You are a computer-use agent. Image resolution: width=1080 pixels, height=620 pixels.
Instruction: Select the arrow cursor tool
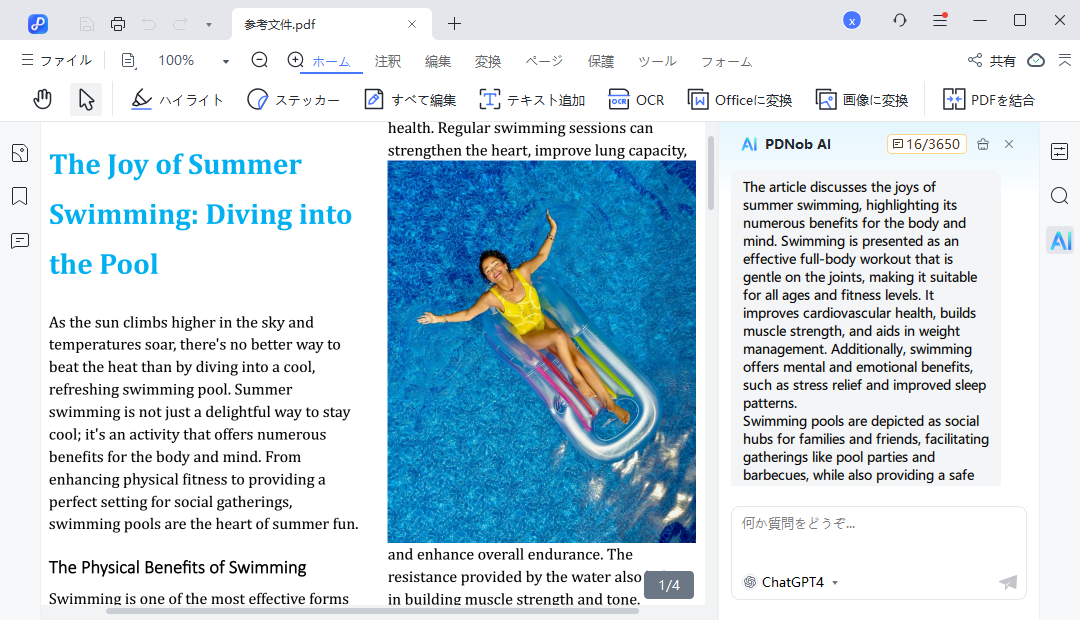(x=86, y=99)
